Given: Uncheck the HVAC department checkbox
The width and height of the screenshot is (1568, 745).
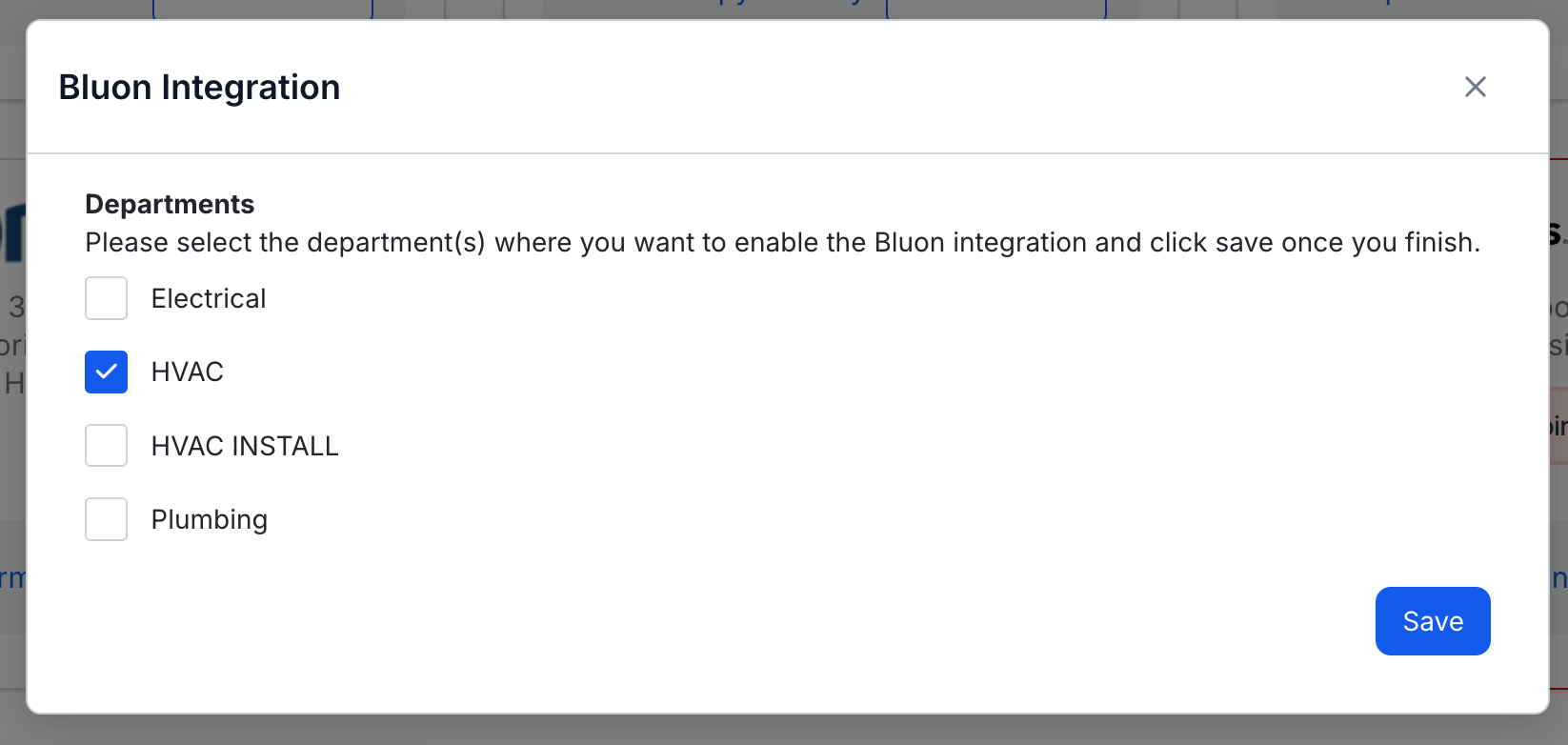Looking at the screenshot, I should [106, 372].
